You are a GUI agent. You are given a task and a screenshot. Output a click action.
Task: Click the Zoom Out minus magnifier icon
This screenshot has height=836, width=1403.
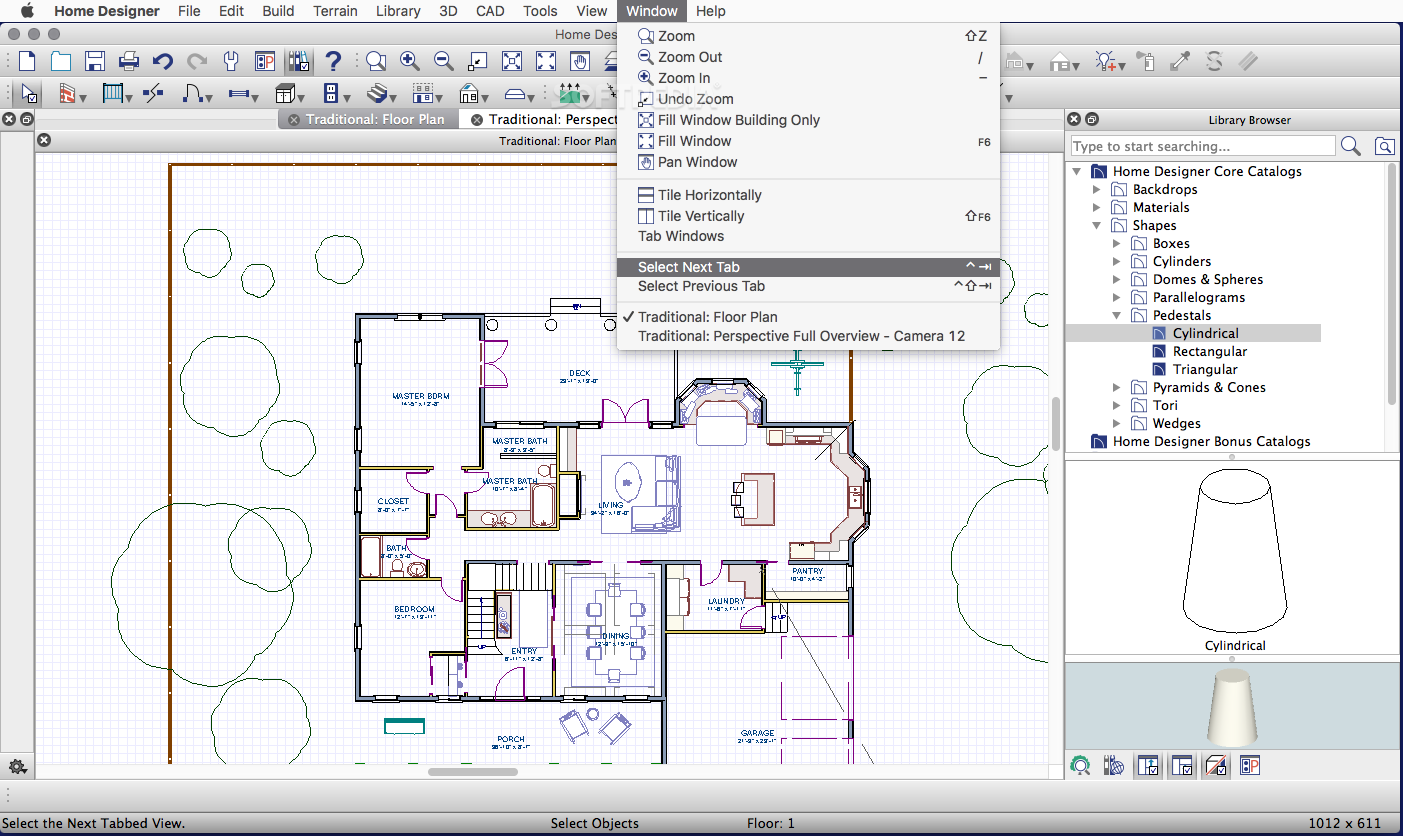tap(444, 61)
